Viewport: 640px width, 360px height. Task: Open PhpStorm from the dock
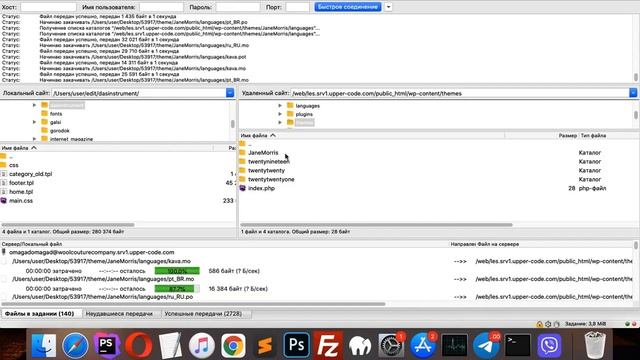point(107,345)
